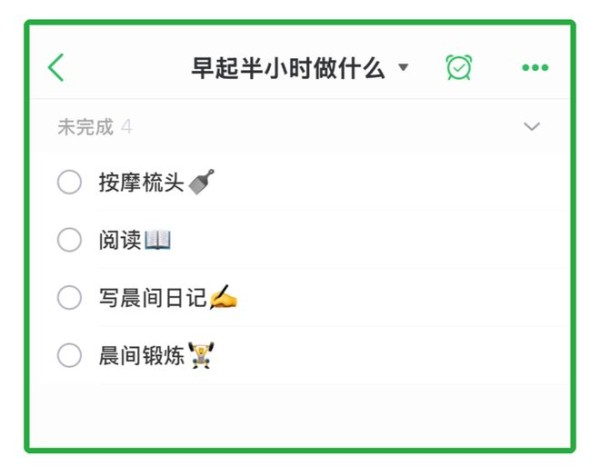Open the 阅读 task text
Image resolution: width=600 pixels, height=466 pixels.
click(x=120, y=240)
